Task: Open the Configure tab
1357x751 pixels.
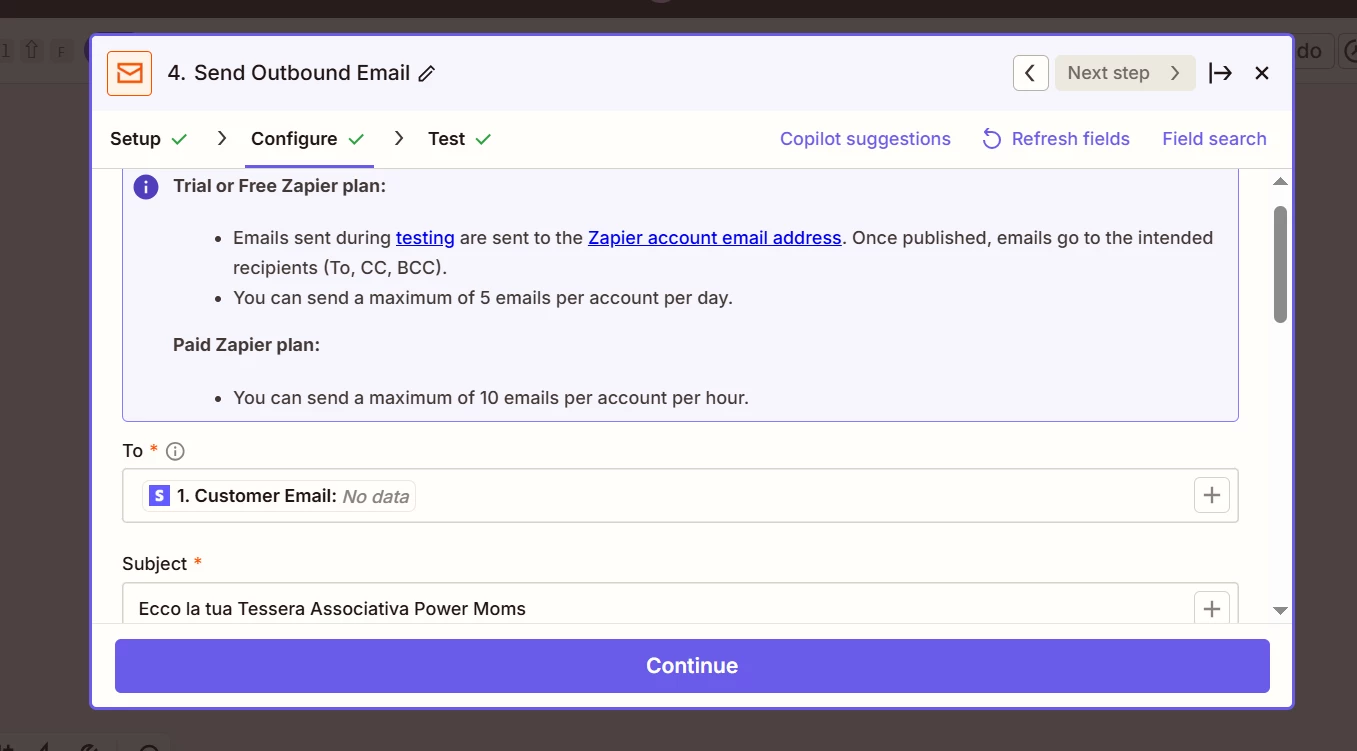Action: tap(308, 139)
